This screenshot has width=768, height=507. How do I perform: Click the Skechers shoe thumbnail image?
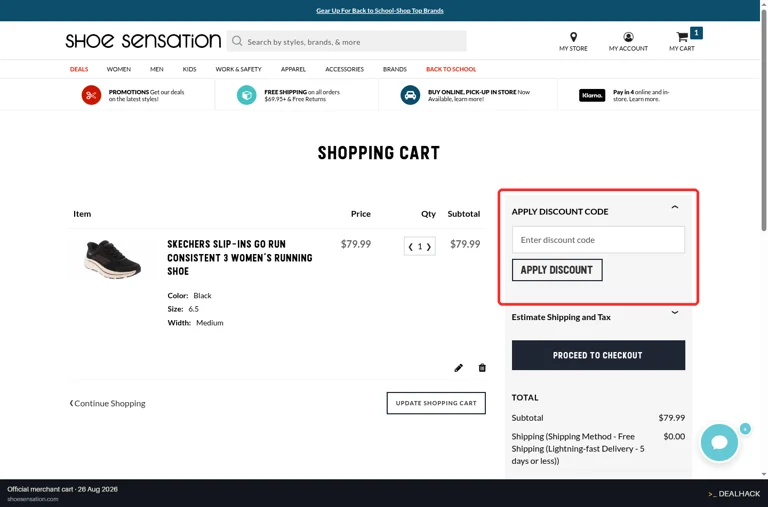pyautogui.click(x=113, y=259)
